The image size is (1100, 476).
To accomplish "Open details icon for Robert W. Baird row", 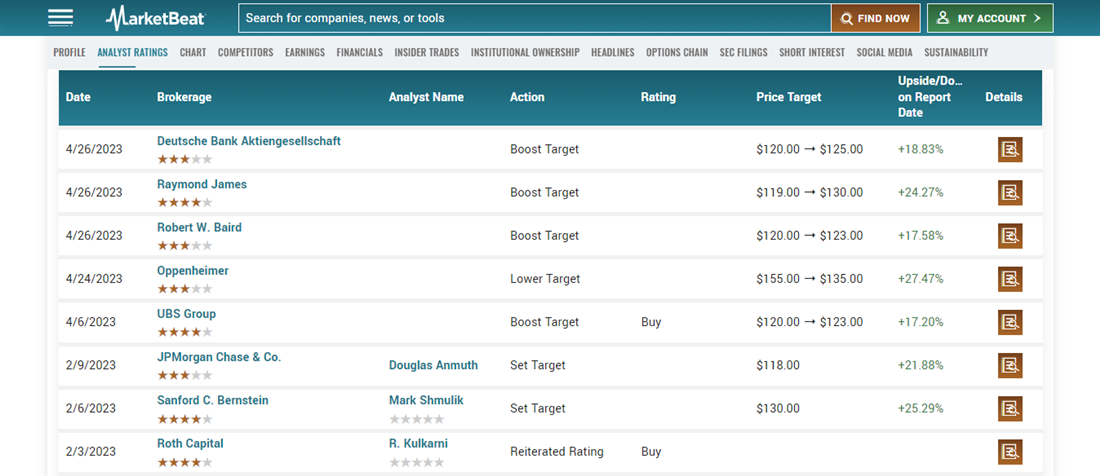I will tap(1010, 236).
